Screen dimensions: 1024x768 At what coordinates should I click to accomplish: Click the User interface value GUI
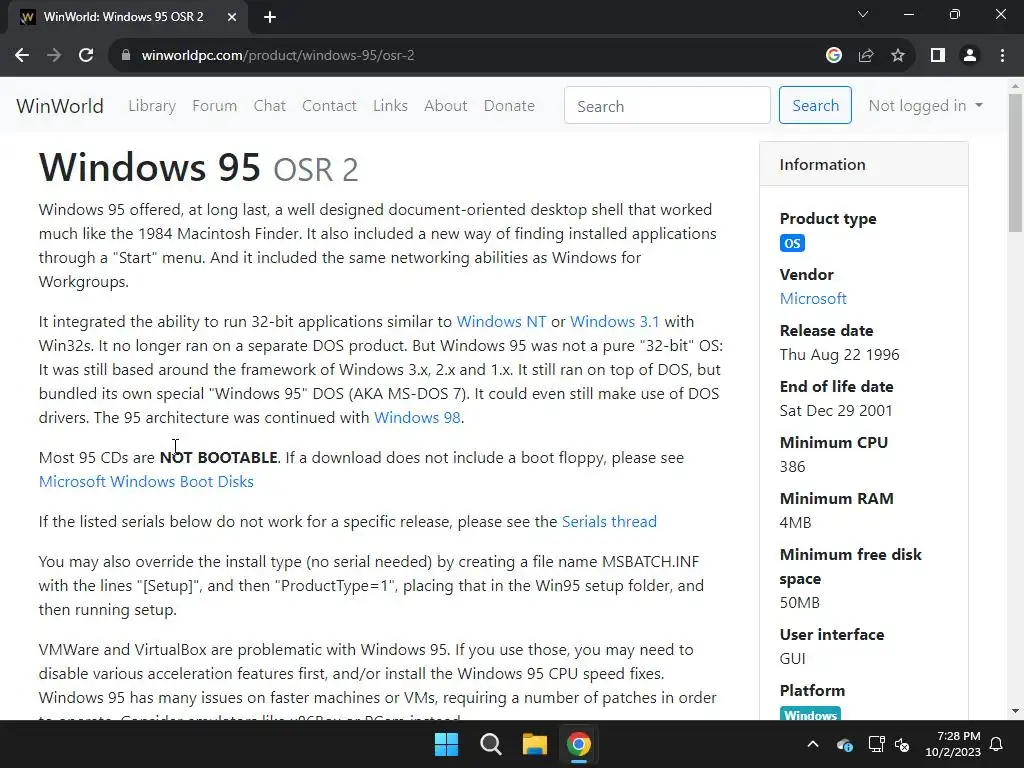pyautogui.click(x=792, y=659)
